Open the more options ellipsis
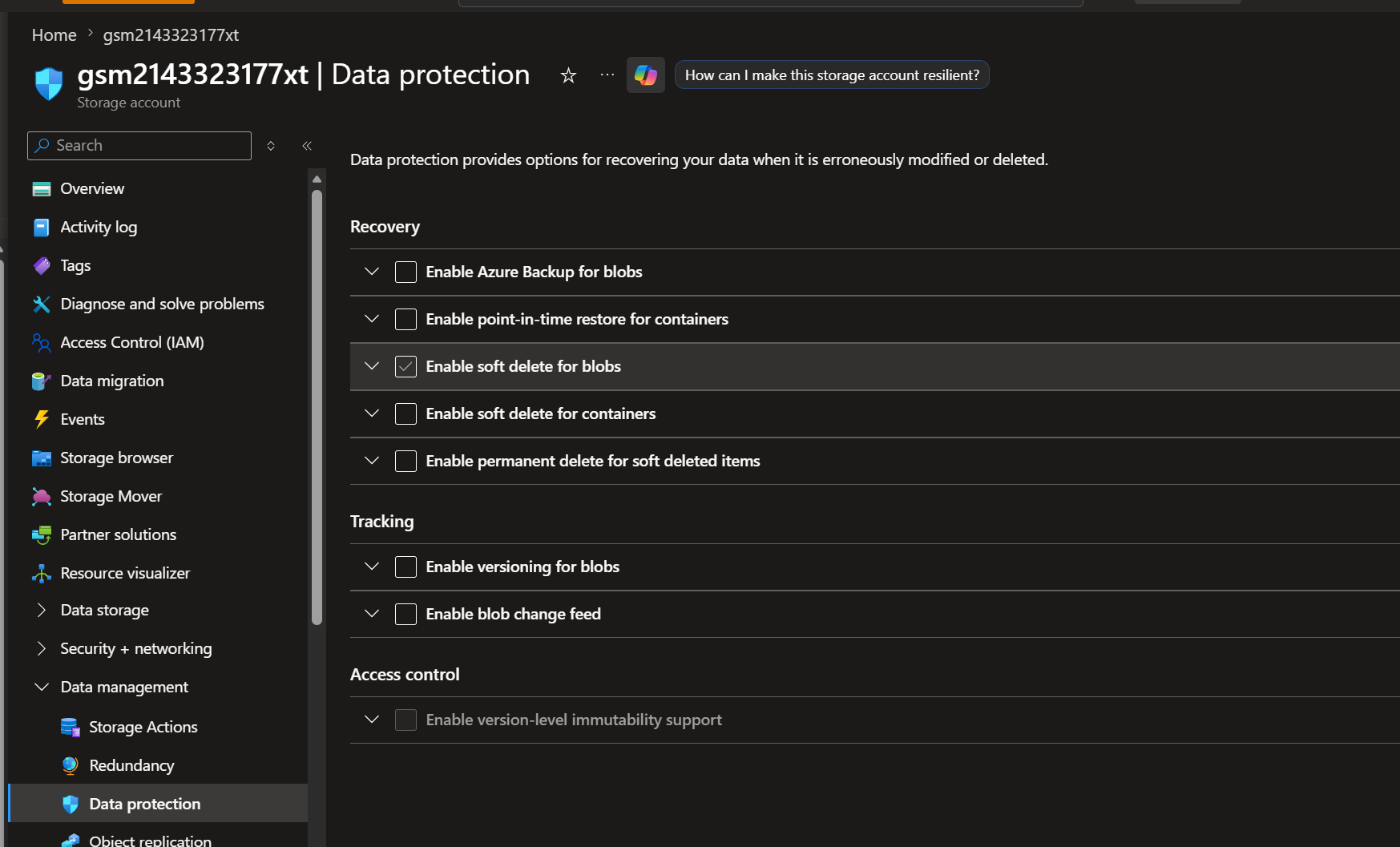Screen dimensions: 1400x847 pos(607,75)
